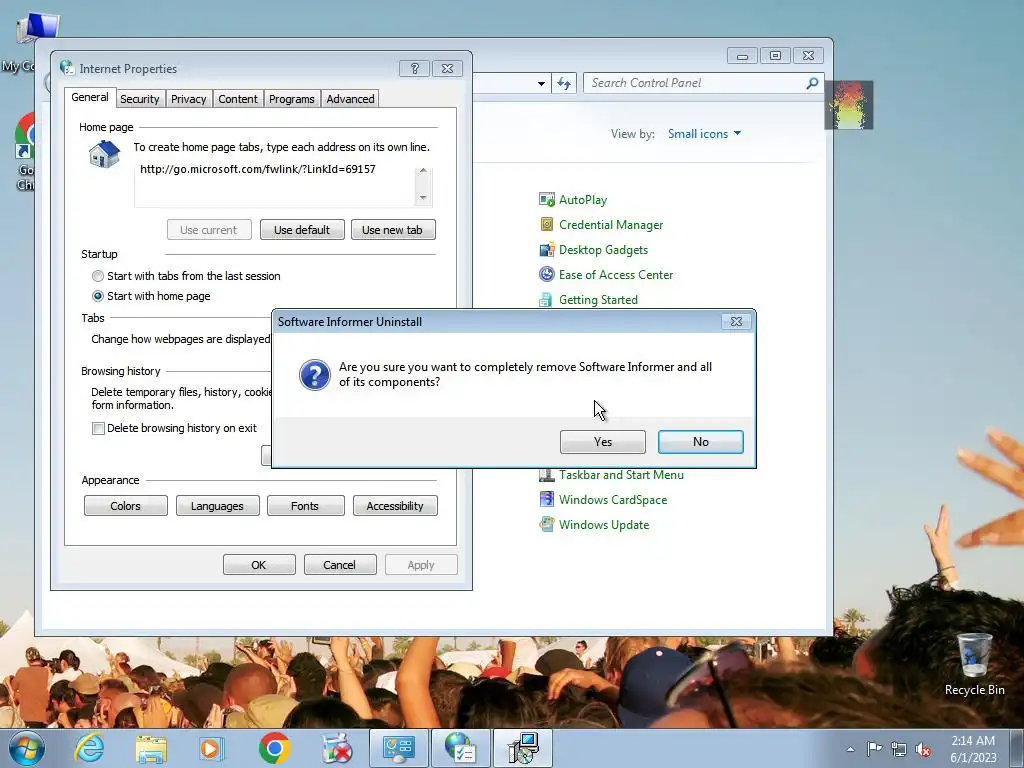Click the Windows Update icon
Image resolution: width=1024 pixels, height=768 pixels.
click(x=547, y=525)
